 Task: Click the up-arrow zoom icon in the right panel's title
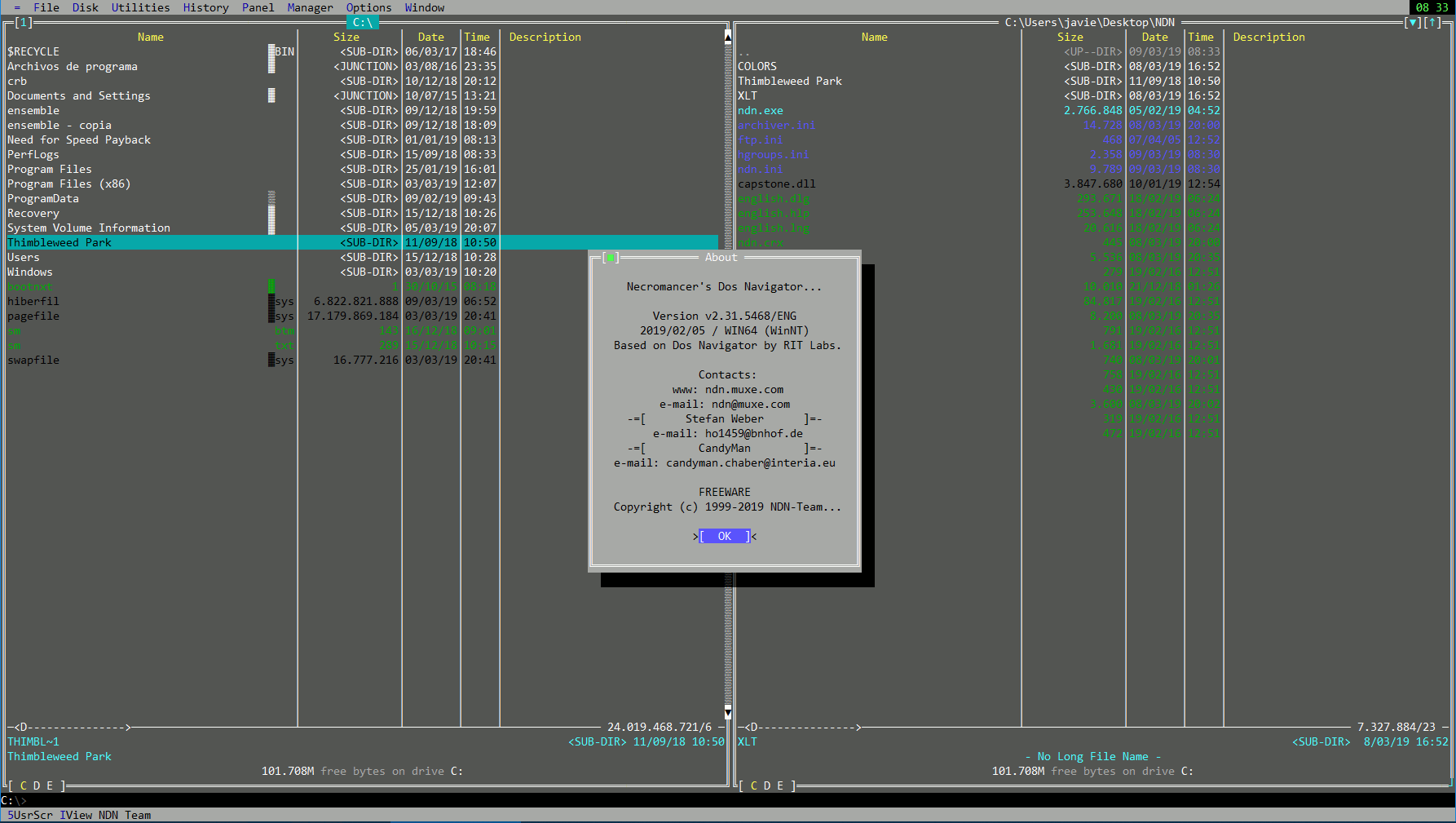point(1432,22)
